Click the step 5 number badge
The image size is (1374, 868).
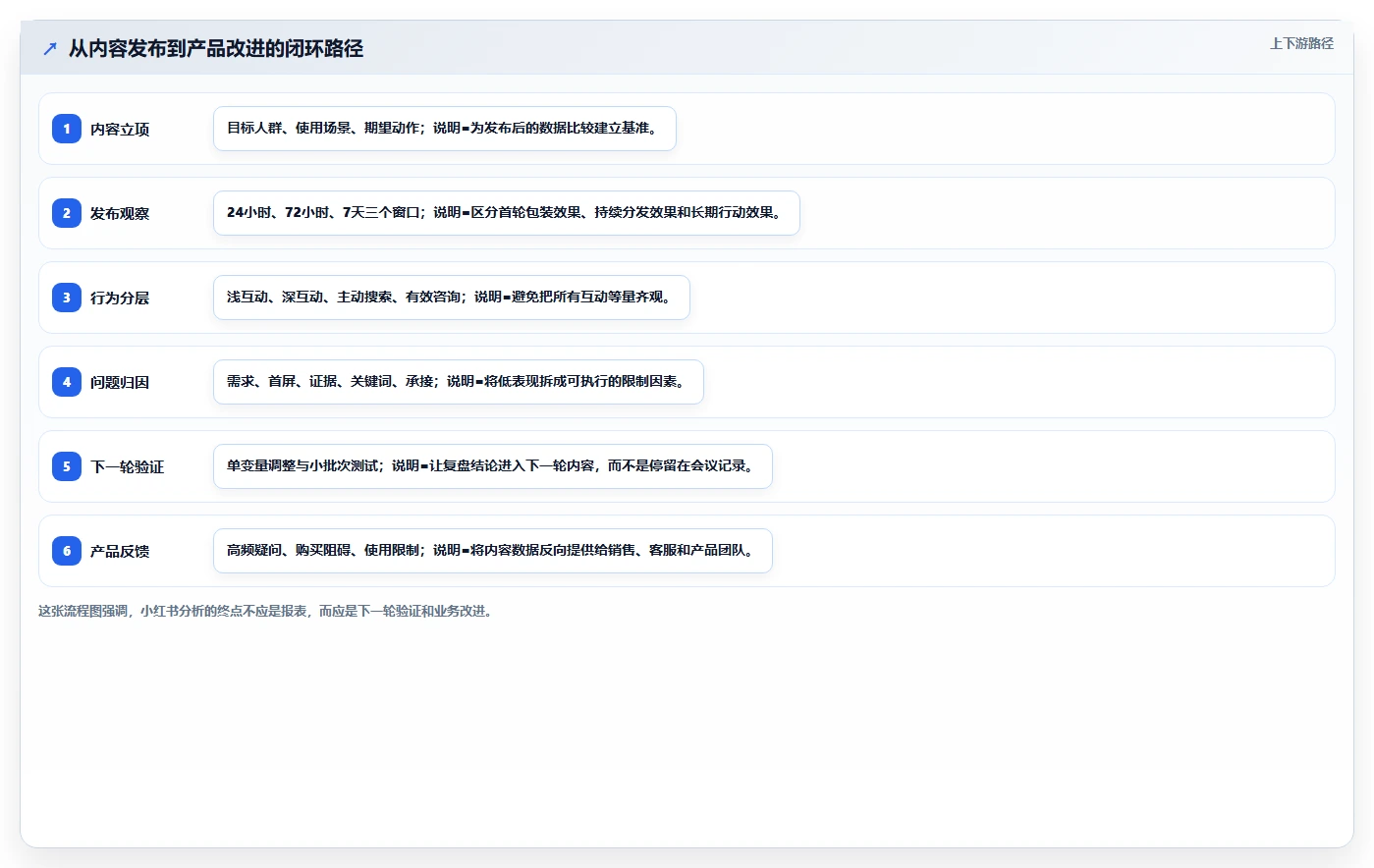67,466
